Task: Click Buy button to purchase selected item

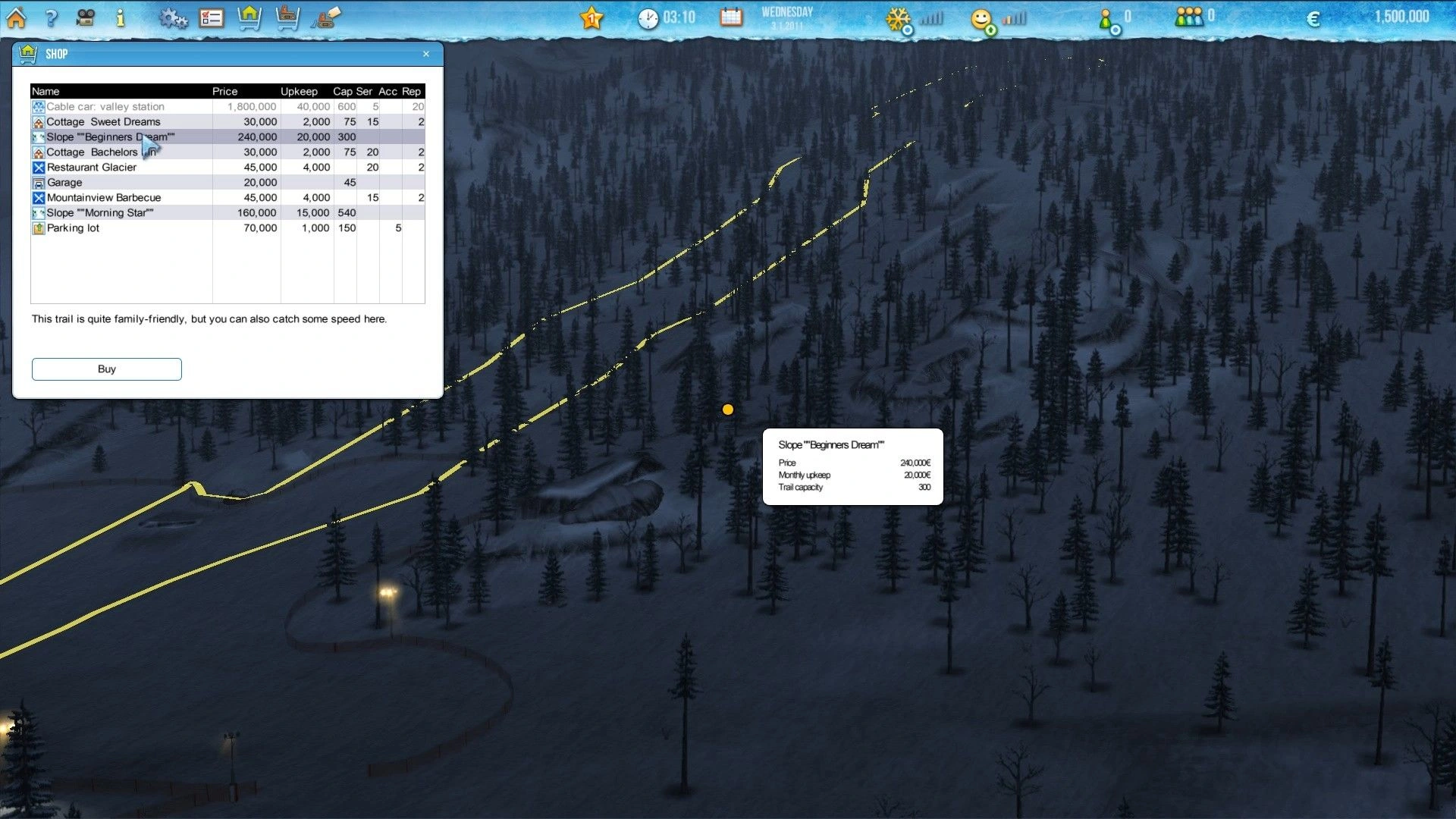Action: point(106,369)
